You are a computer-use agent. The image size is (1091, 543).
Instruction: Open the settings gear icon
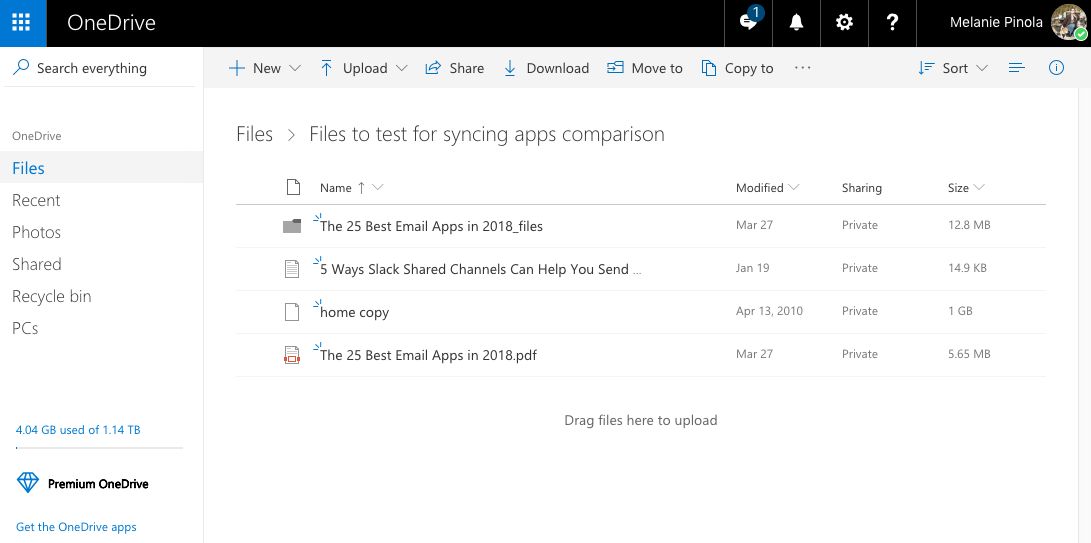tap(844, 23)
